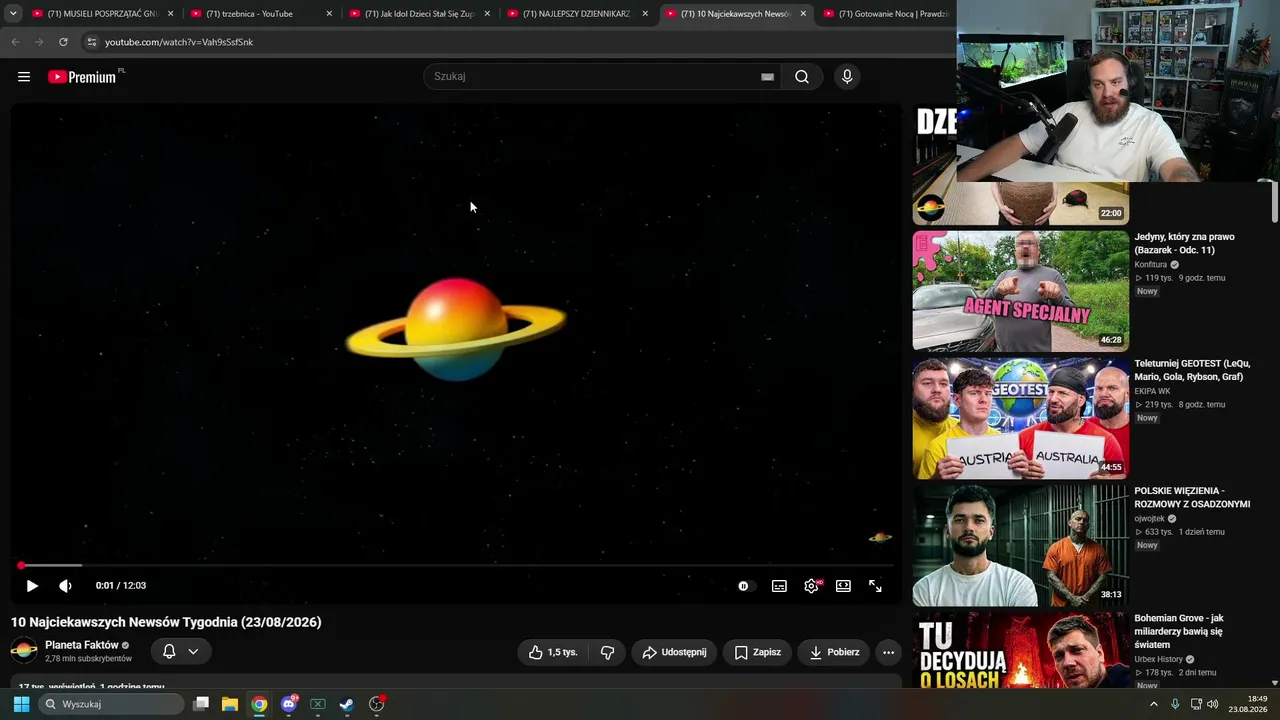The height and width of the screenshot is (720, 1280).
Task: Open notification bell dropdown for Planeta Faktów
Action: [181, 651]
